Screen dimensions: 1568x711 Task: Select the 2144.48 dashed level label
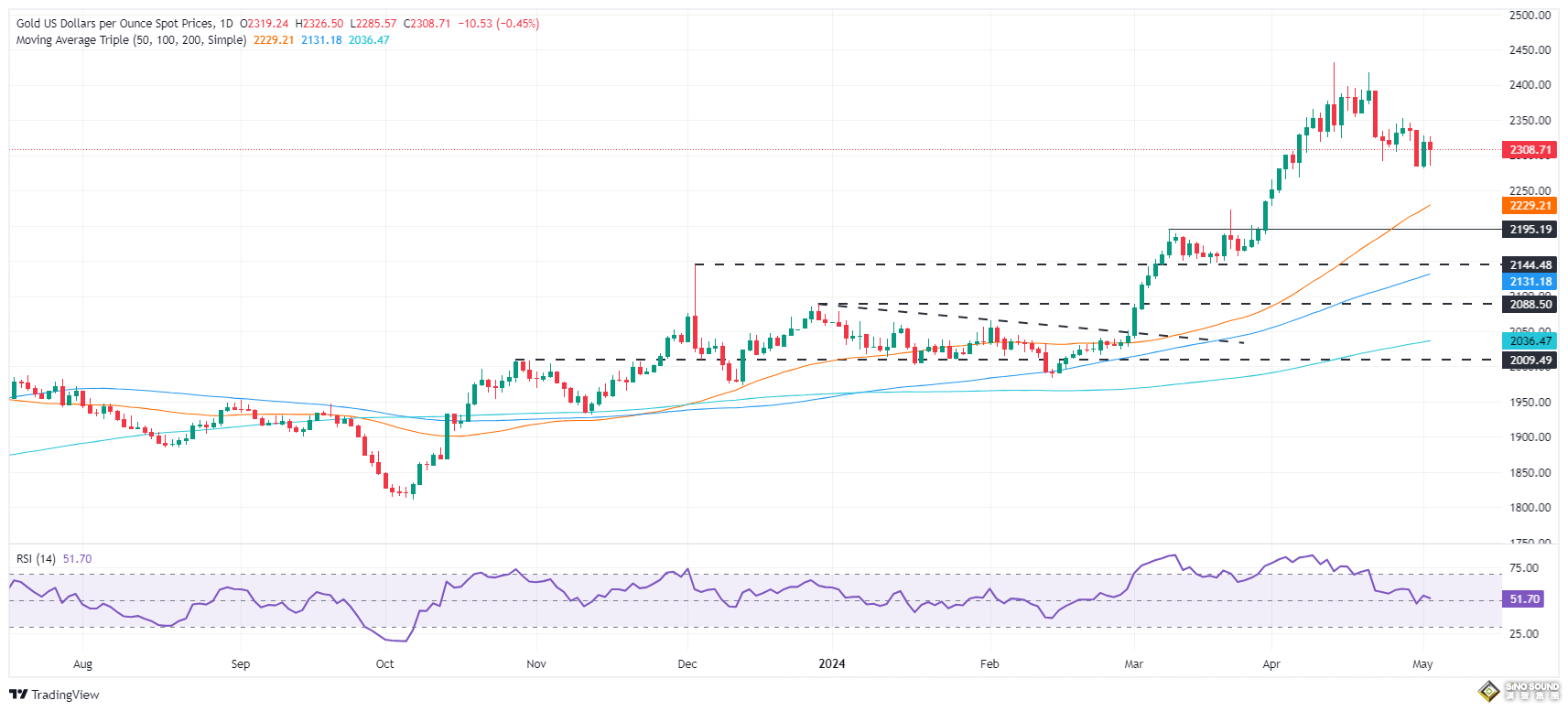1530,265
